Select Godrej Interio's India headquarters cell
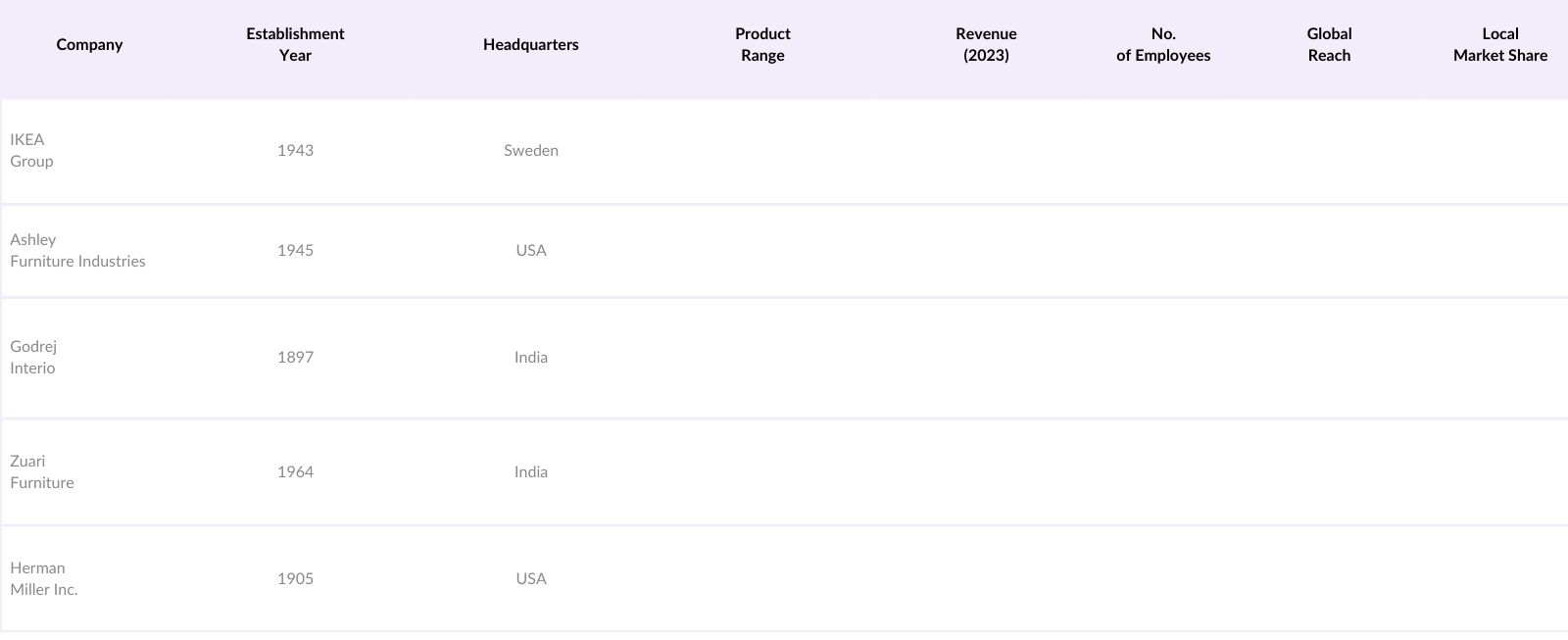Viewport: 1568px width, 640px height. tap(530, 358)
